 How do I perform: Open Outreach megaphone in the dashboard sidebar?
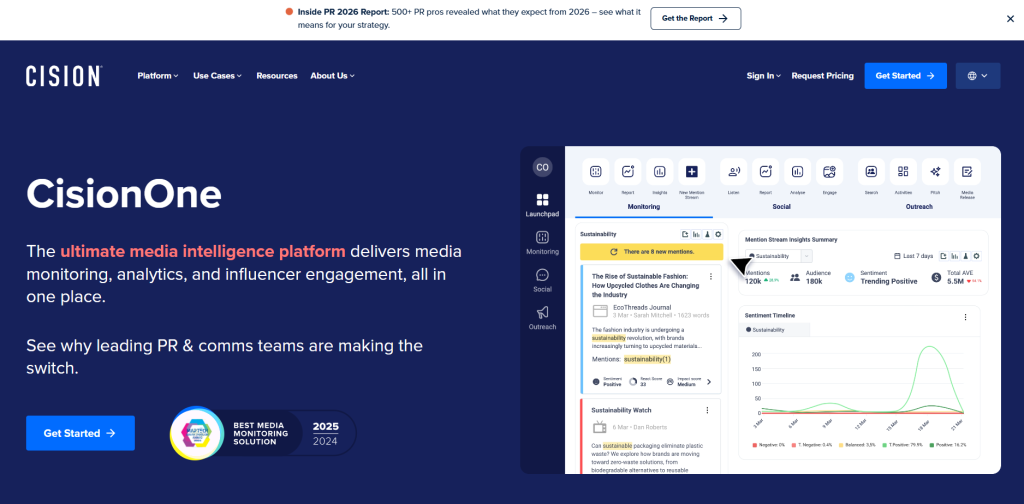pos(542,318)
